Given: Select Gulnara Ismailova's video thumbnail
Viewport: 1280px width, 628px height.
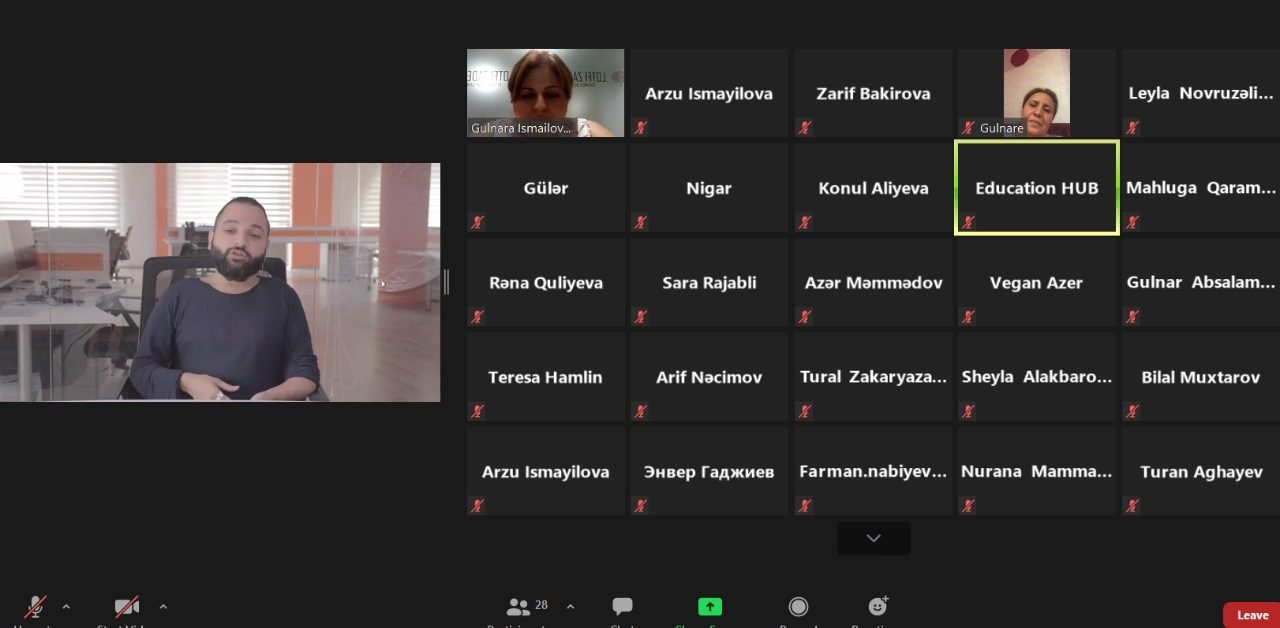Looking at the screenshot, I should [x=545, y=92].
